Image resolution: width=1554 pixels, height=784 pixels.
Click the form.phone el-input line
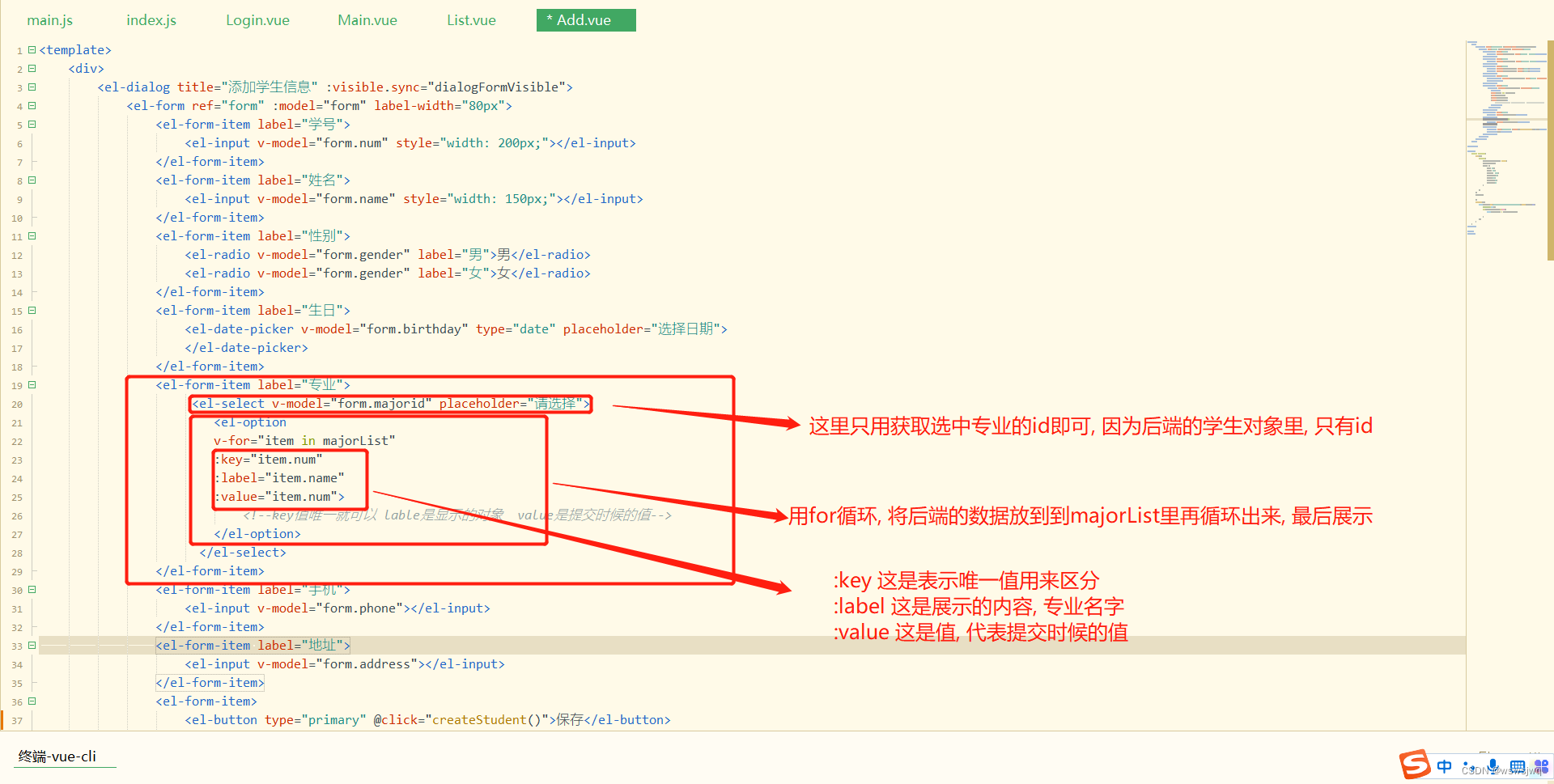click(338, 608)
